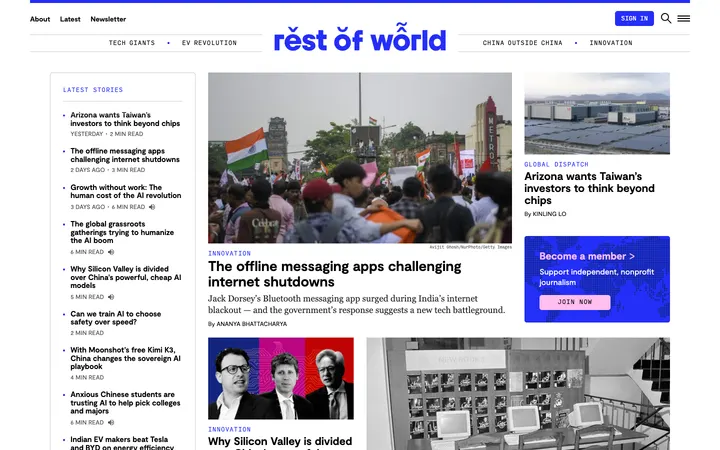Open offline messaging apps story in Latest Stories
This screenshot has height=450, width=720.
point(125,155)
